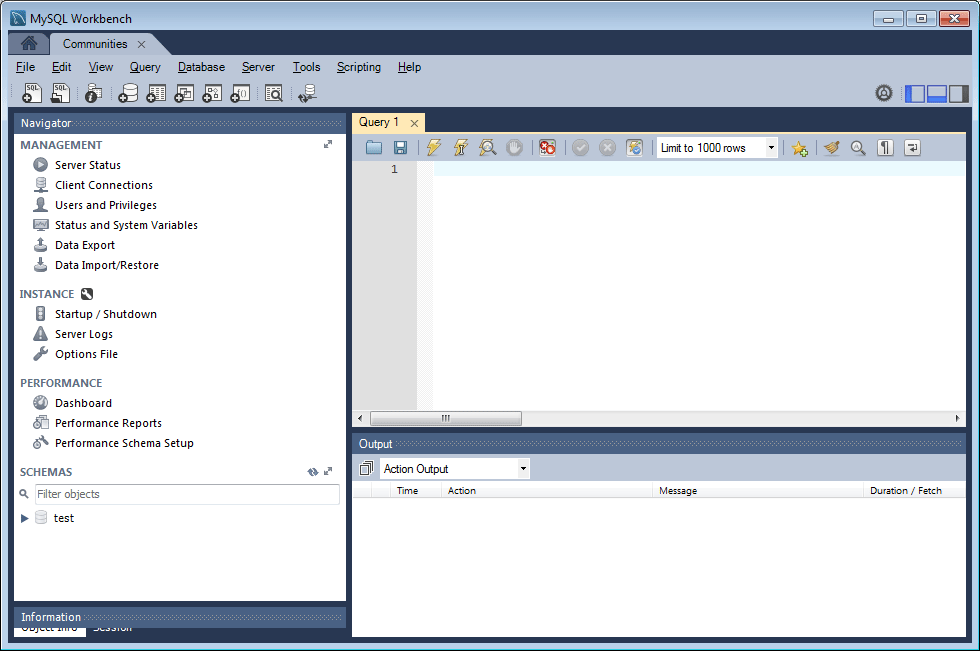The height and width of the screenshot is (651, 980).
Task: Return to Home screen tab
Action: pos(29,43)
